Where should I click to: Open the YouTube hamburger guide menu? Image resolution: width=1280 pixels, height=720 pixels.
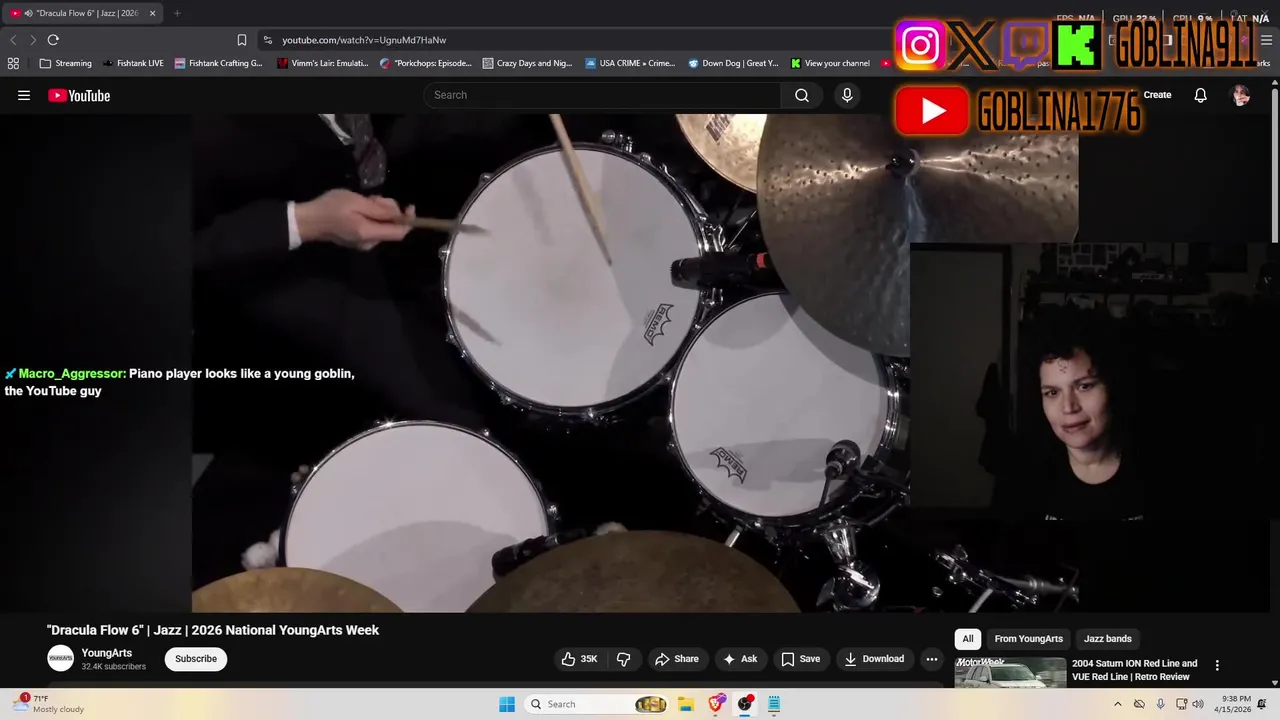coord(24,95)
